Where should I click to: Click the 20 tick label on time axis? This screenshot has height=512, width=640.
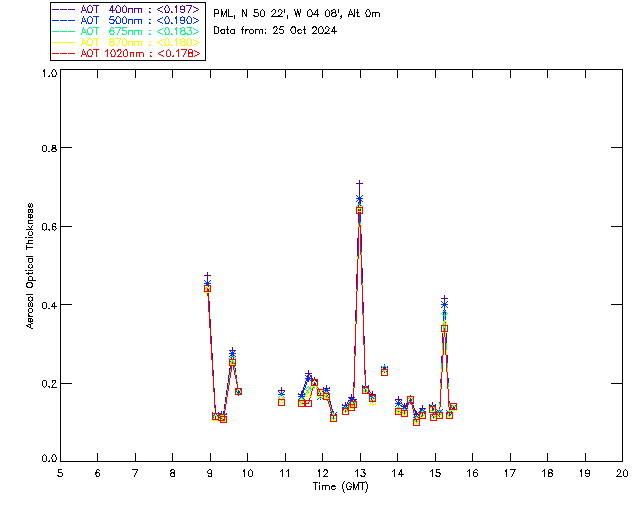622,472
